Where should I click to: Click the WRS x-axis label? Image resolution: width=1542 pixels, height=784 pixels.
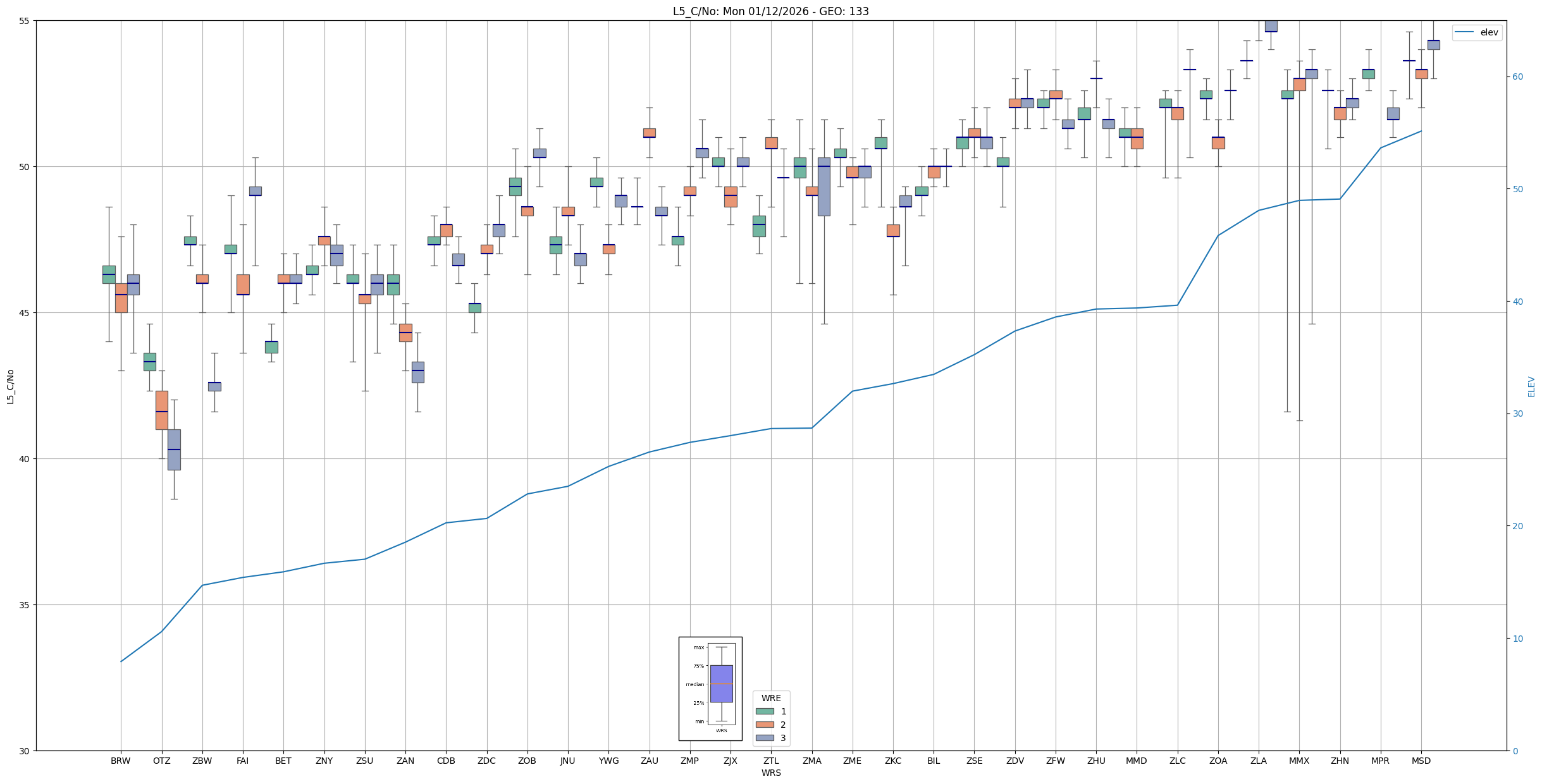[770, 773]
